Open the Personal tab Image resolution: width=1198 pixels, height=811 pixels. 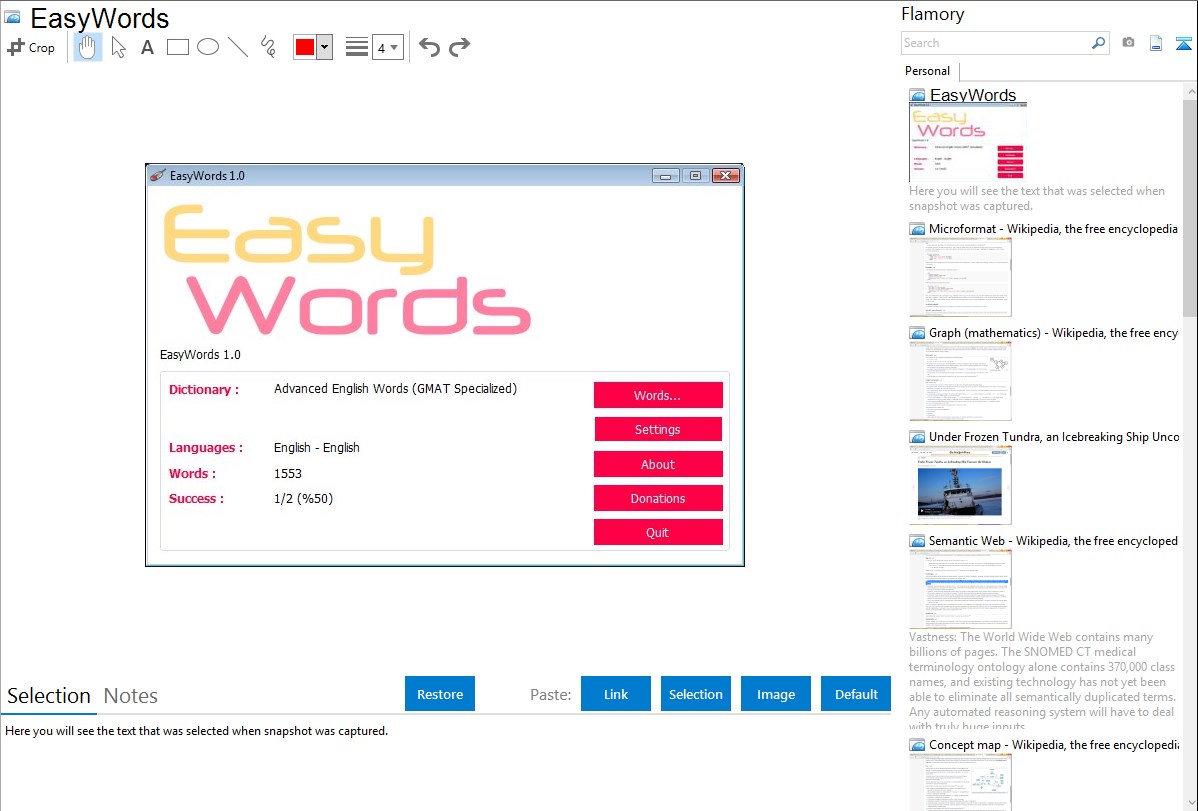pos(927,71)
